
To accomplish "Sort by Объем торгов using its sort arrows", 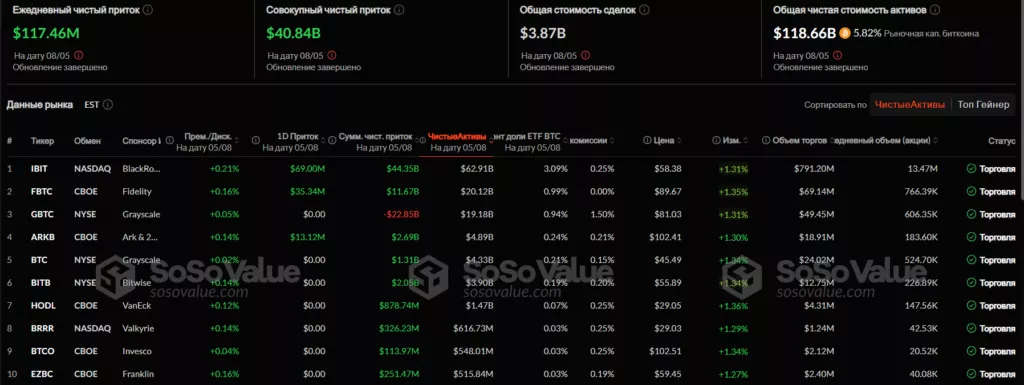I will 833,140.
